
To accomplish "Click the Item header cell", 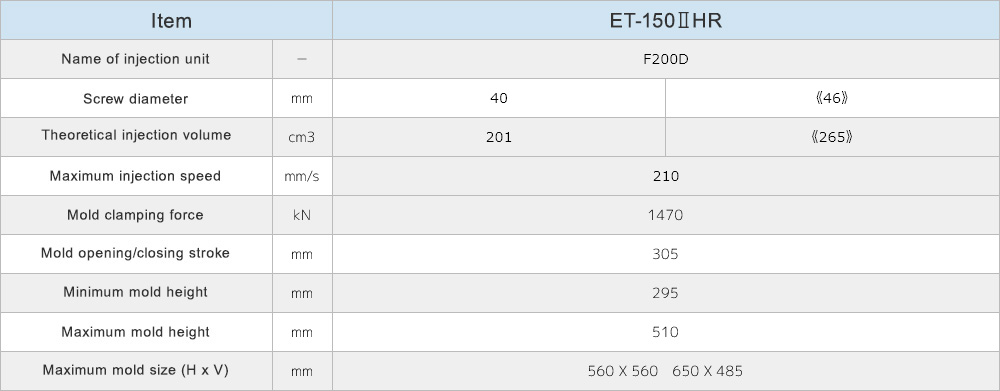I will pyautogui.click(x=166, y=20).
